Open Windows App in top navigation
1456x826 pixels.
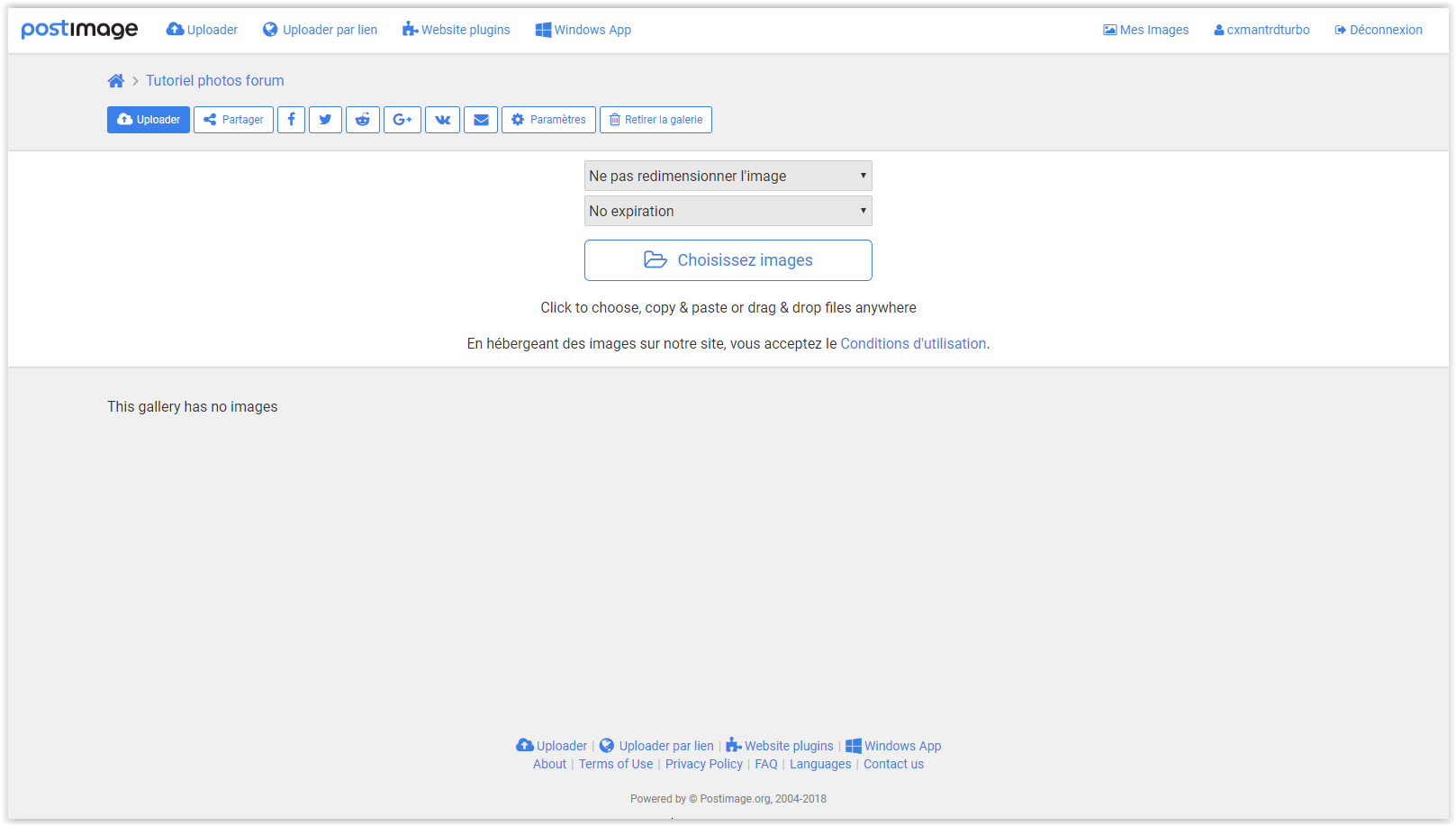[x=583, y=30]
